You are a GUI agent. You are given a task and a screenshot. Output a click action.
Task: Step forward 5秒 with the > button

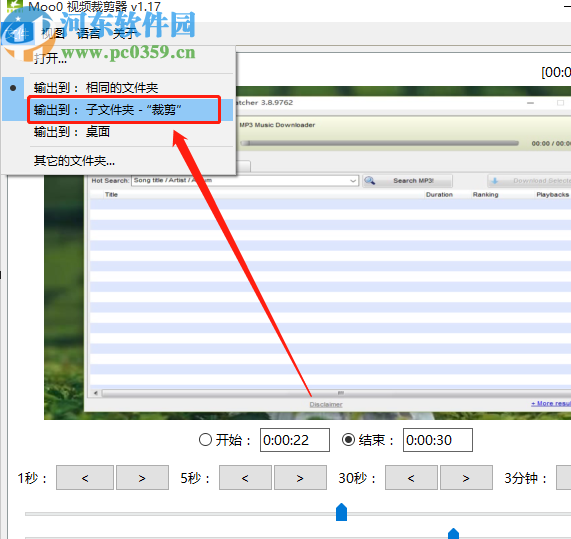coord(300,477)
